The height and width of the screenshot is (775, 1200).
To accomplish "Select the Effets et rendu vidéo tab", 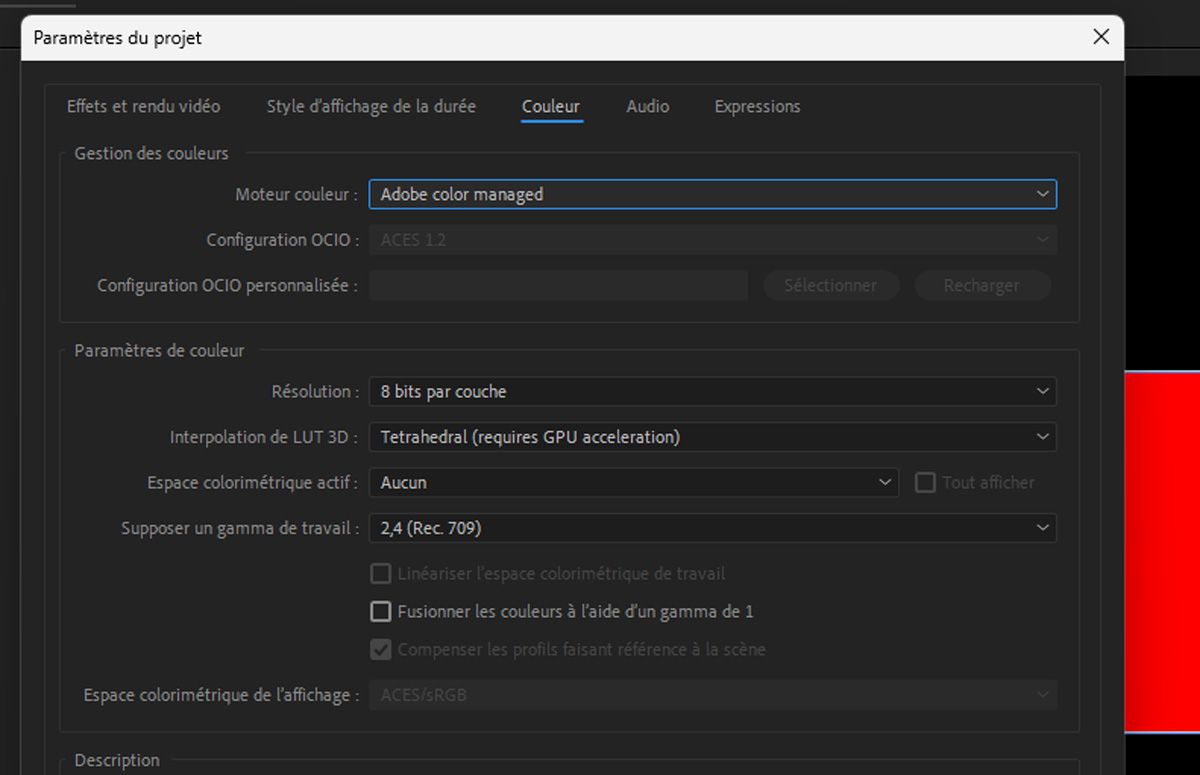I will [x=142, y=106].
